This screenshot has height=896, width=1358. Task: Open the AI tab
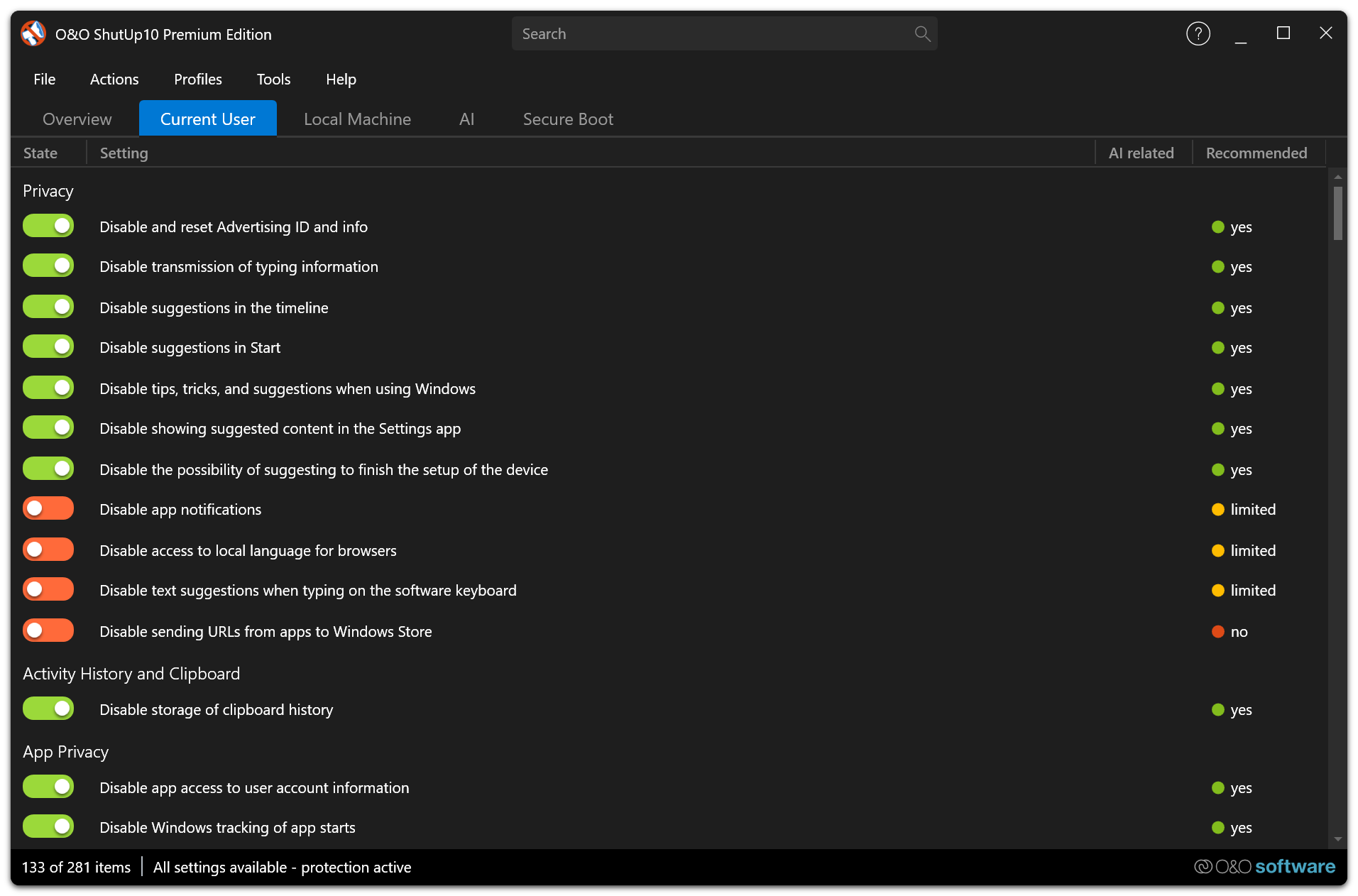click(x=466, y=119)
